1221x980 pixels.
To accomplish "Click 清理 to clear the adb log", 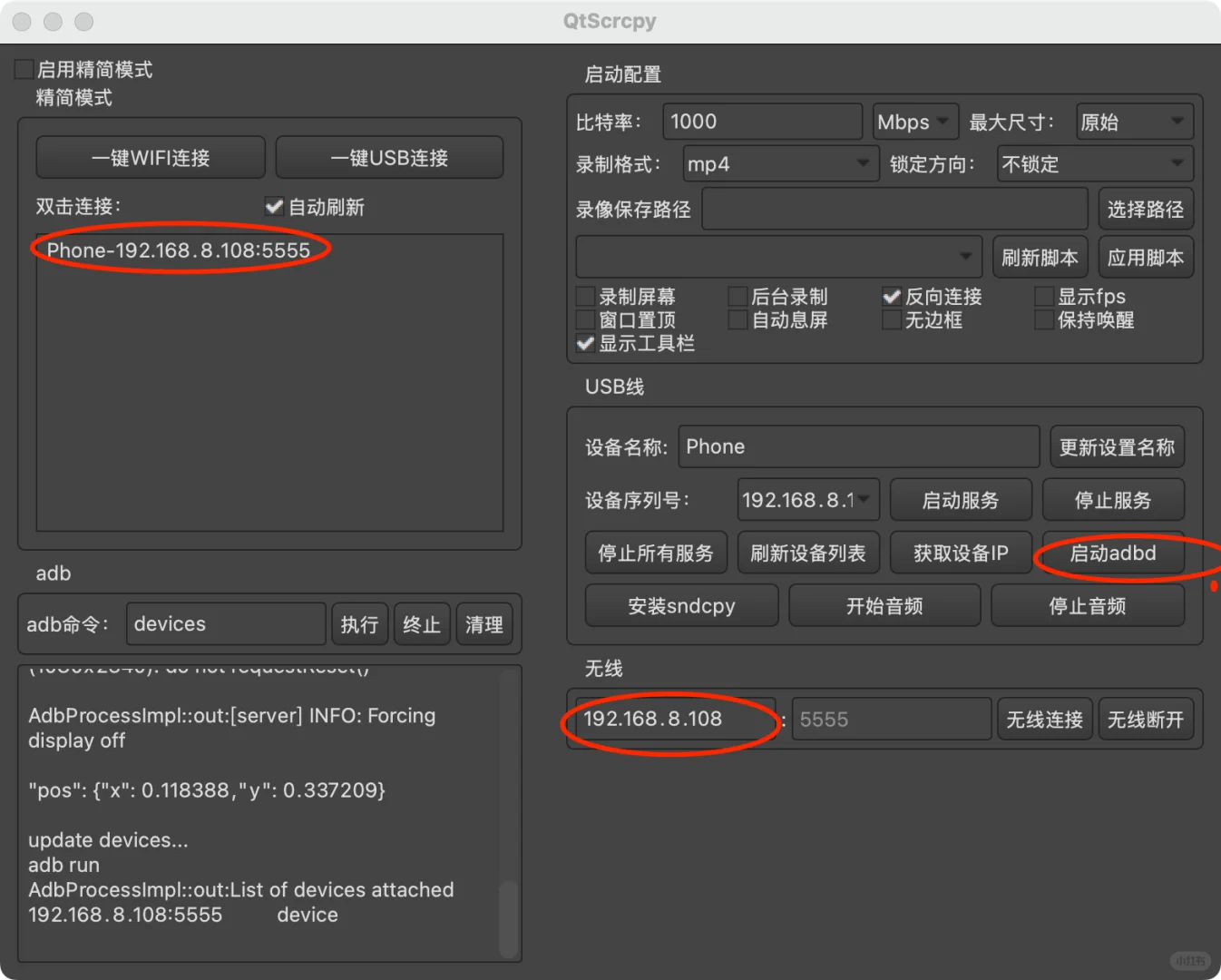I will (484, 623).
